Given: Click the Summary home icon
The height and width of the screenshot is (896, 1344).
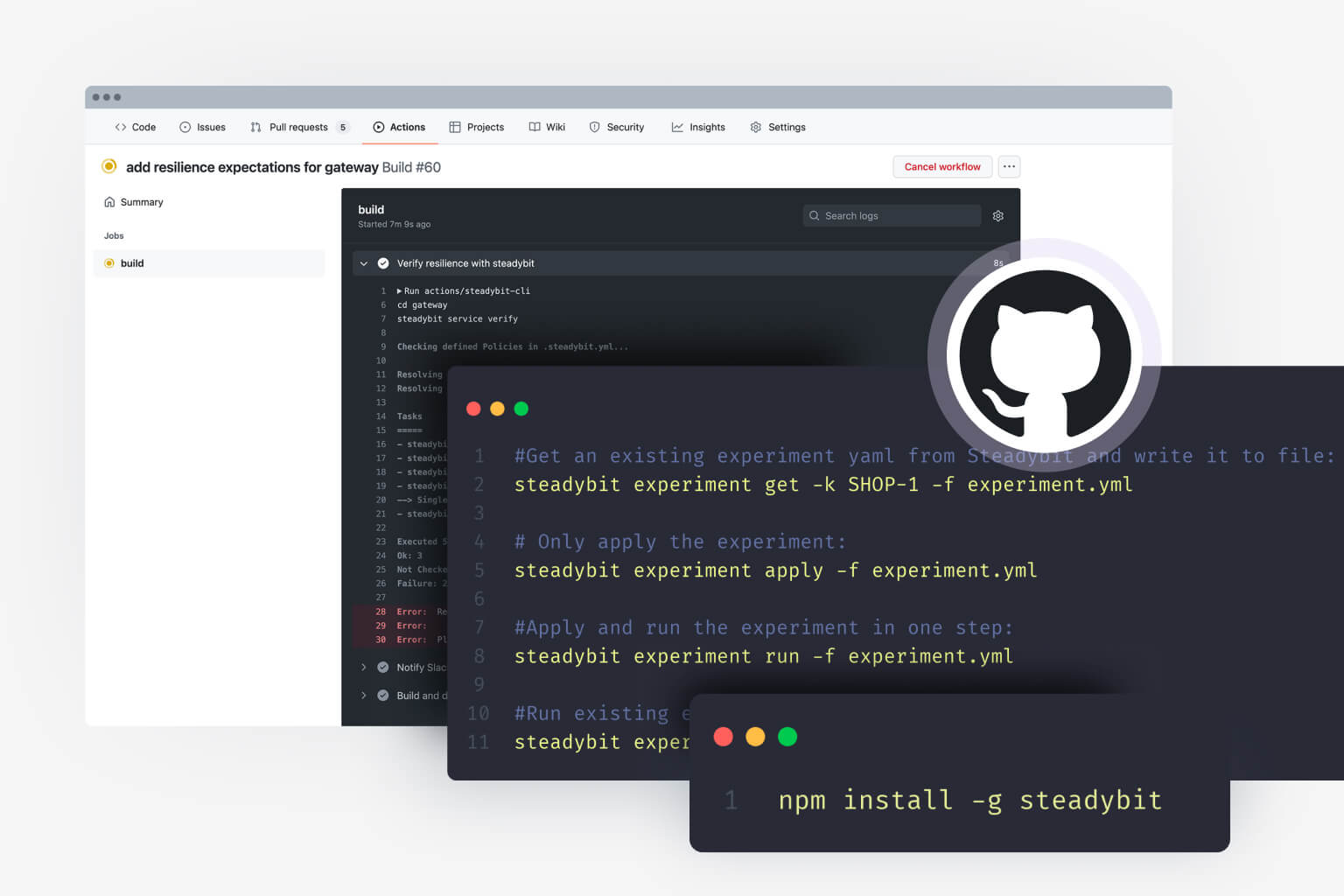Looking at the screenshot, I should 109,202.
